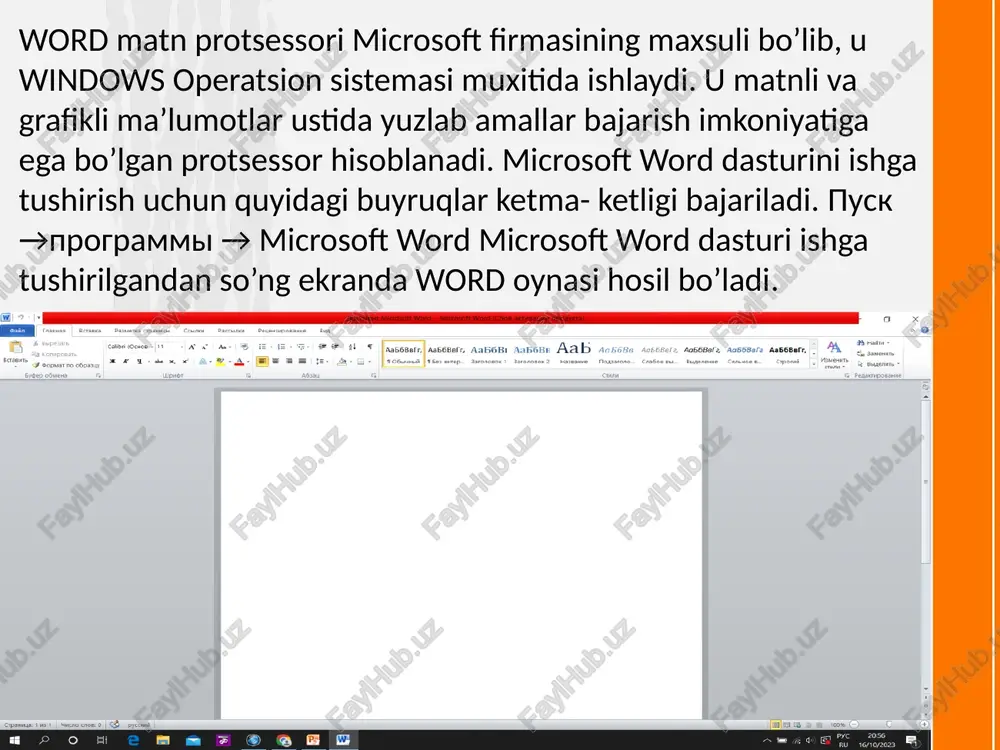Click the Вставить paste icon
Image resolution: width=1000 pixels, height=750 pixels.
16,347
